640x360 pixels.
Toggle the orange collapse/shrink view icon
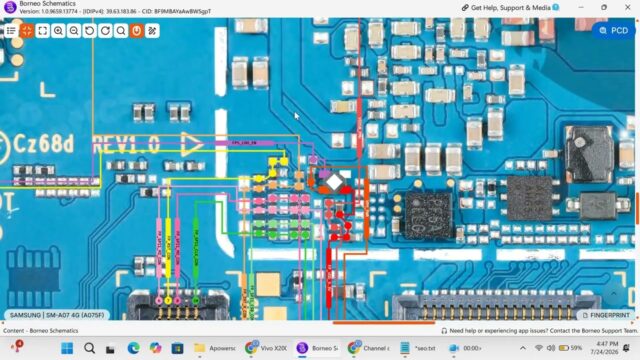pos(27,31)
